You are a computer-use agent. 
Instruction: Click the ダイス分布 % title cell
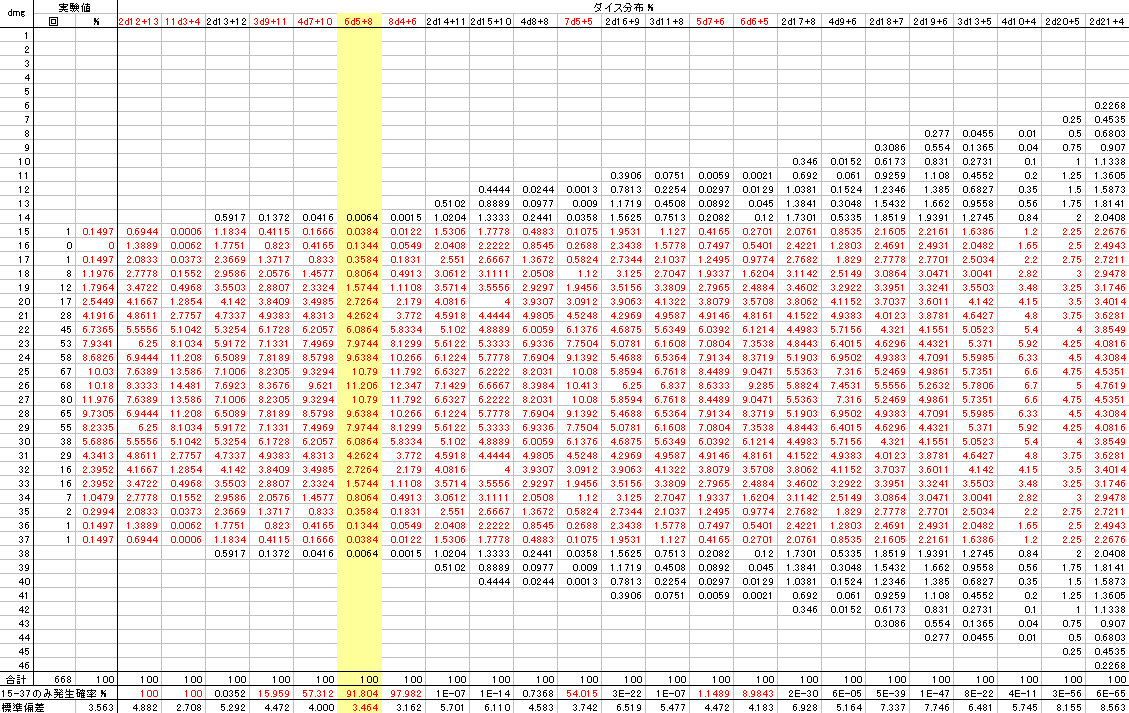pyautogui.click(x=624, y=7)
